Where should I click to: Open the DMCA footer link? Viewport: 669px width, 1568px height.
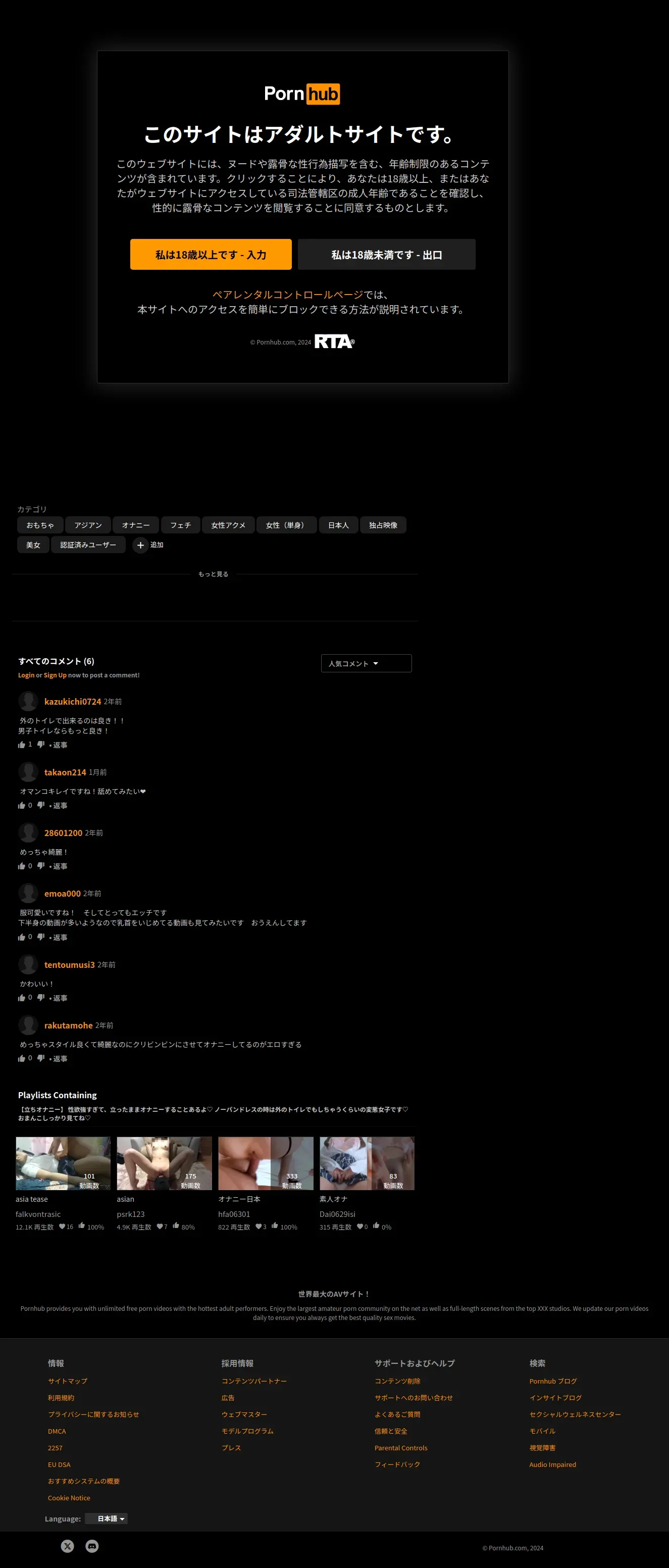point(57,1431)
